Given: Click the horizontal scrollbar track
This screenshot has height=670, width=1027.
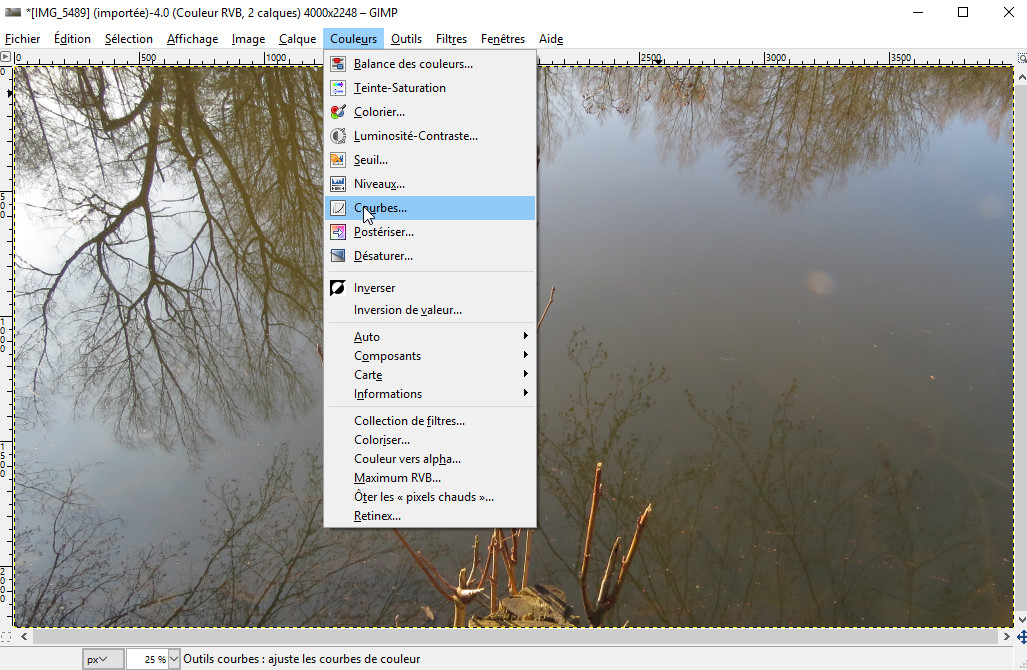Looking at the screenshot, I should (x=515, y=637).
